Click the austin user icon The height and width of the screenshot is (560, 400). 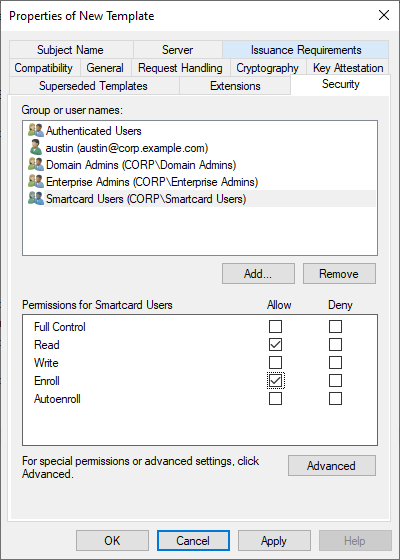(36, 148)
